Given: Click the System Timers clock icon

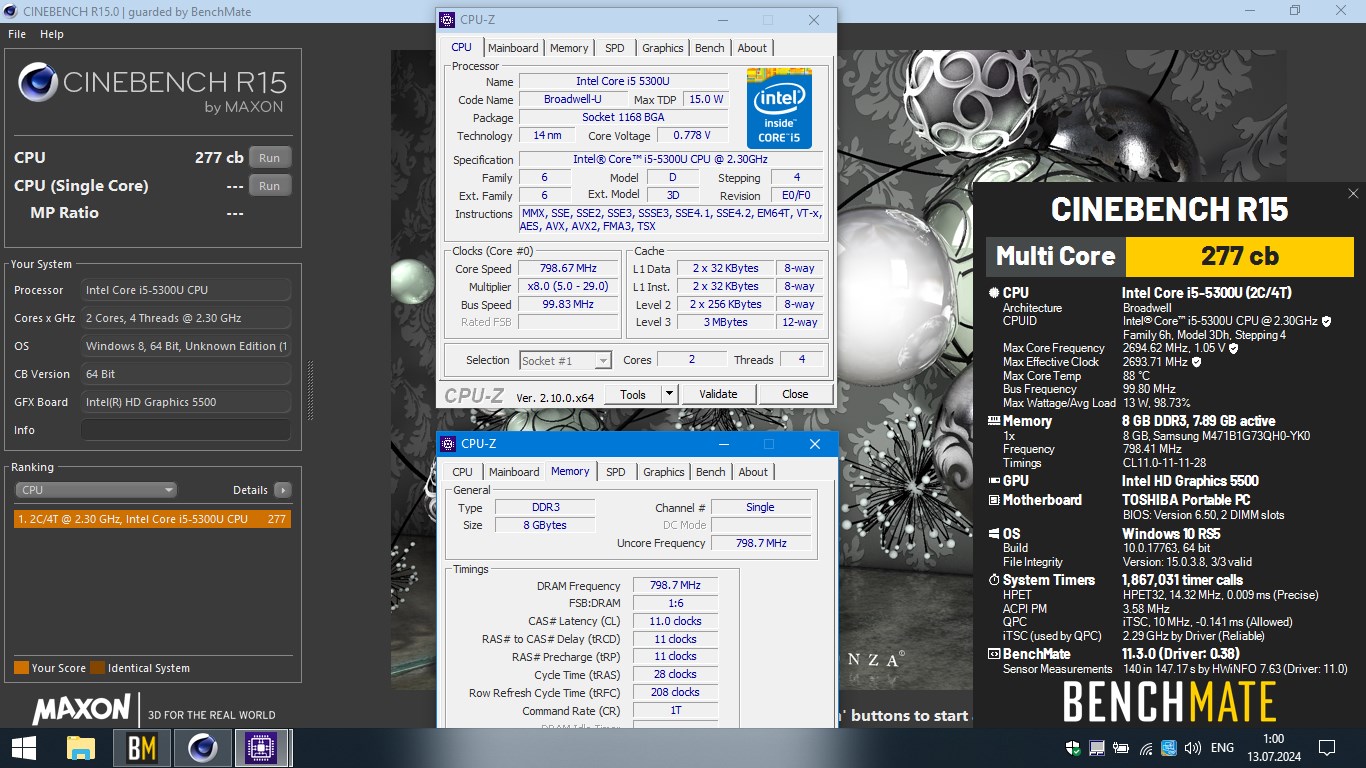Looking at the screenshot, I should [x=994, y=580].
